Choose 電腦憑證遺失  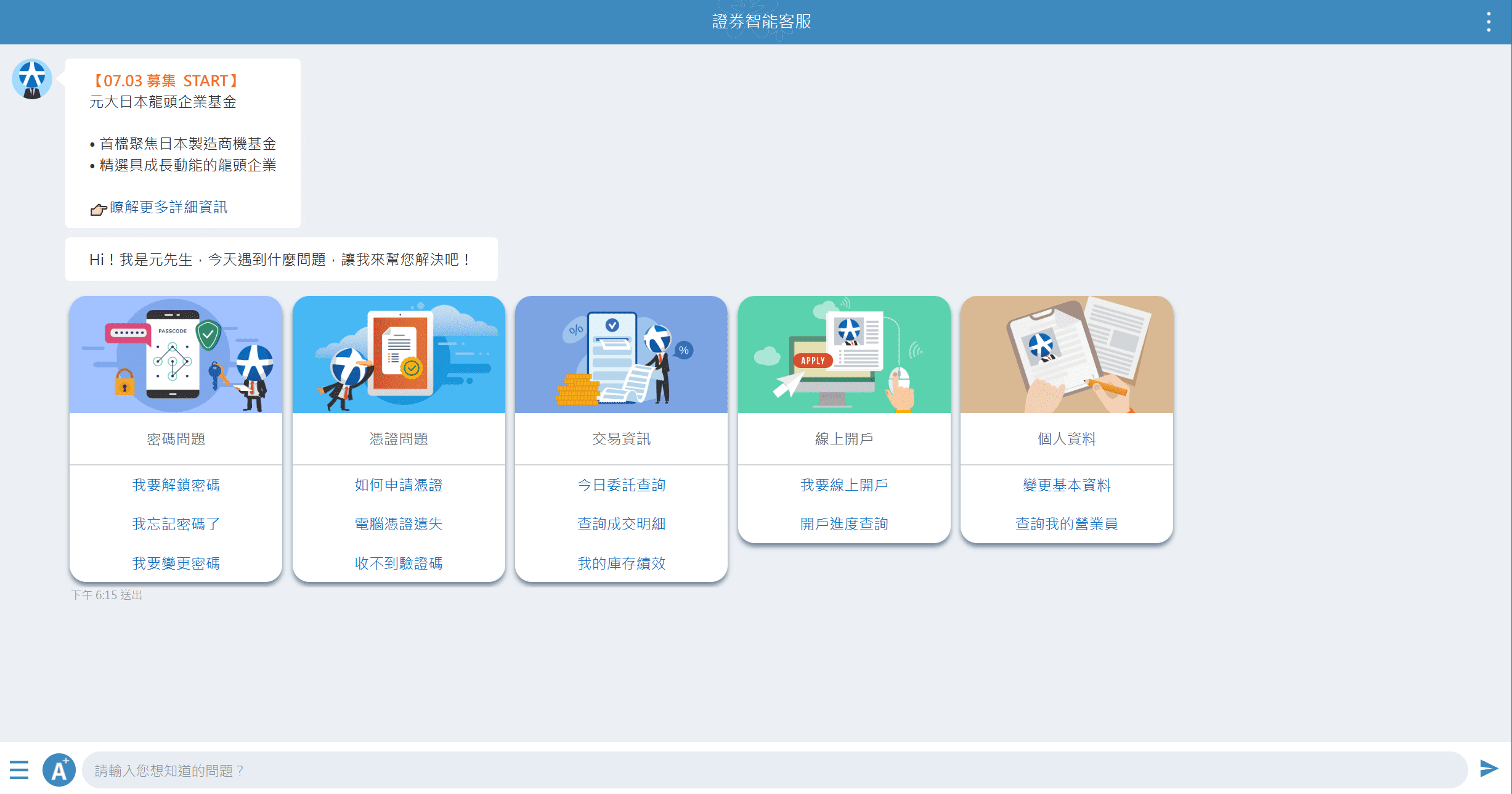(x=399, y=524)
